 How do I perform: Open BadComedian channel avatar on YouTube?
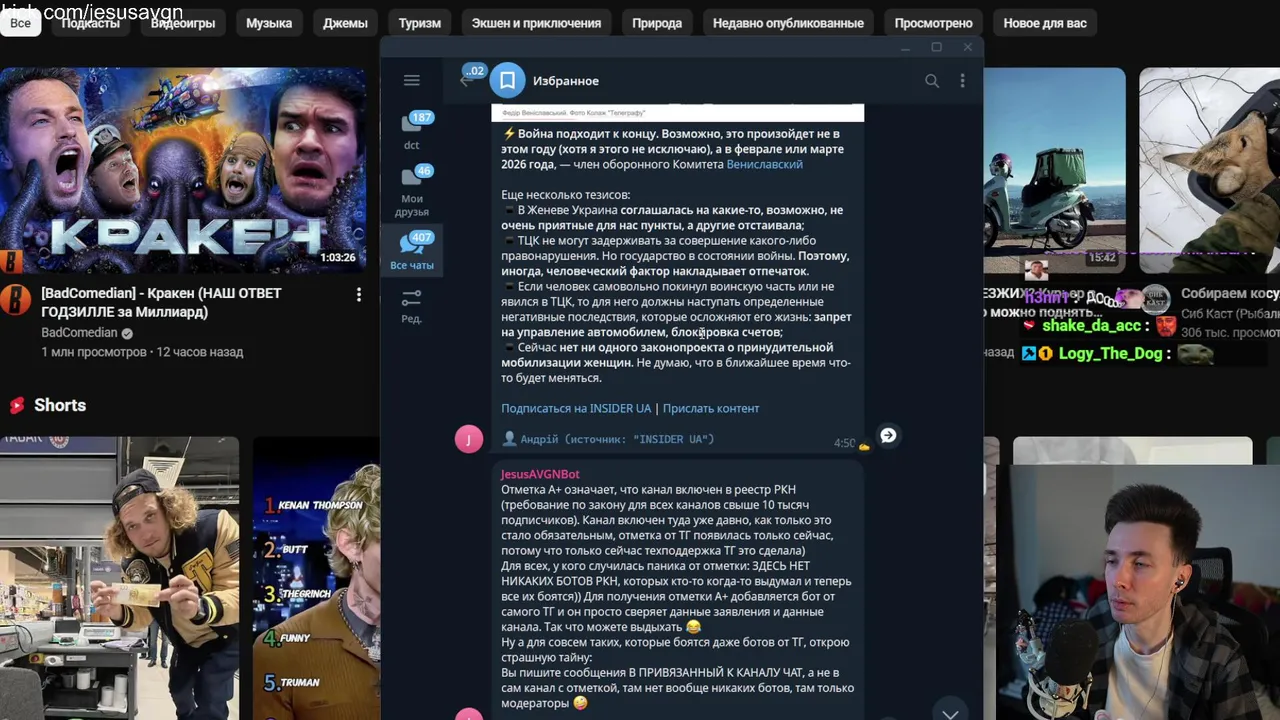coord(16,300)
